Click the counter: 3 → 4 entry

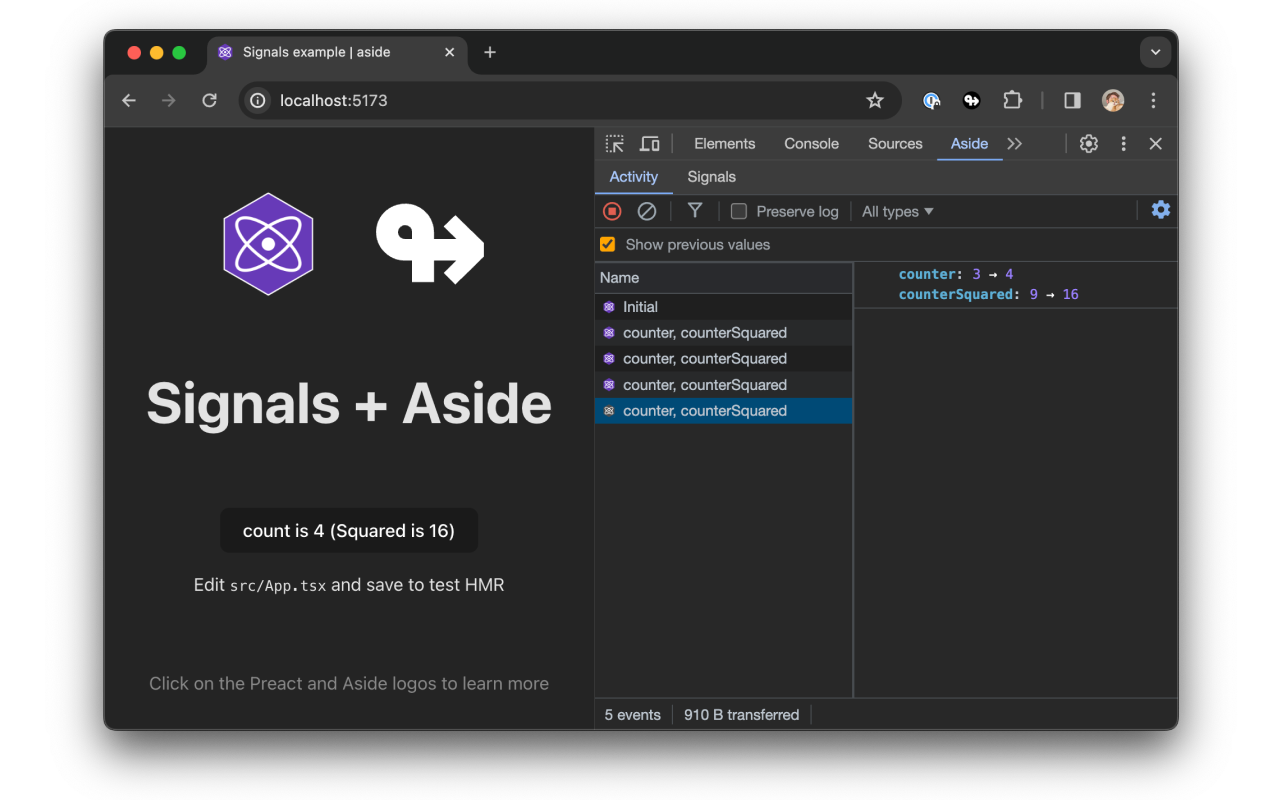(956, 274)
